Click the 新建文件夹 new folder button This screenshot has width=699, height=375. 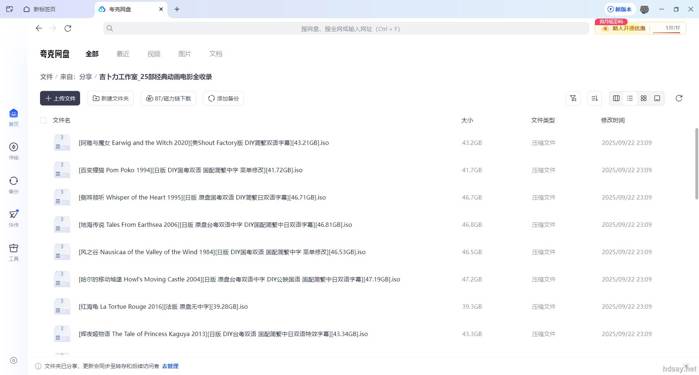[x=111, y=98]
